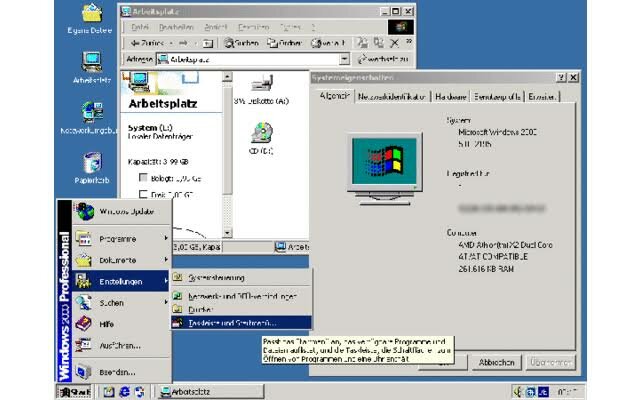The height and width of the screenshot is (400, 640).
Task: Launch Internet Explorer from quick launch
Action: (x=124, y=392)
